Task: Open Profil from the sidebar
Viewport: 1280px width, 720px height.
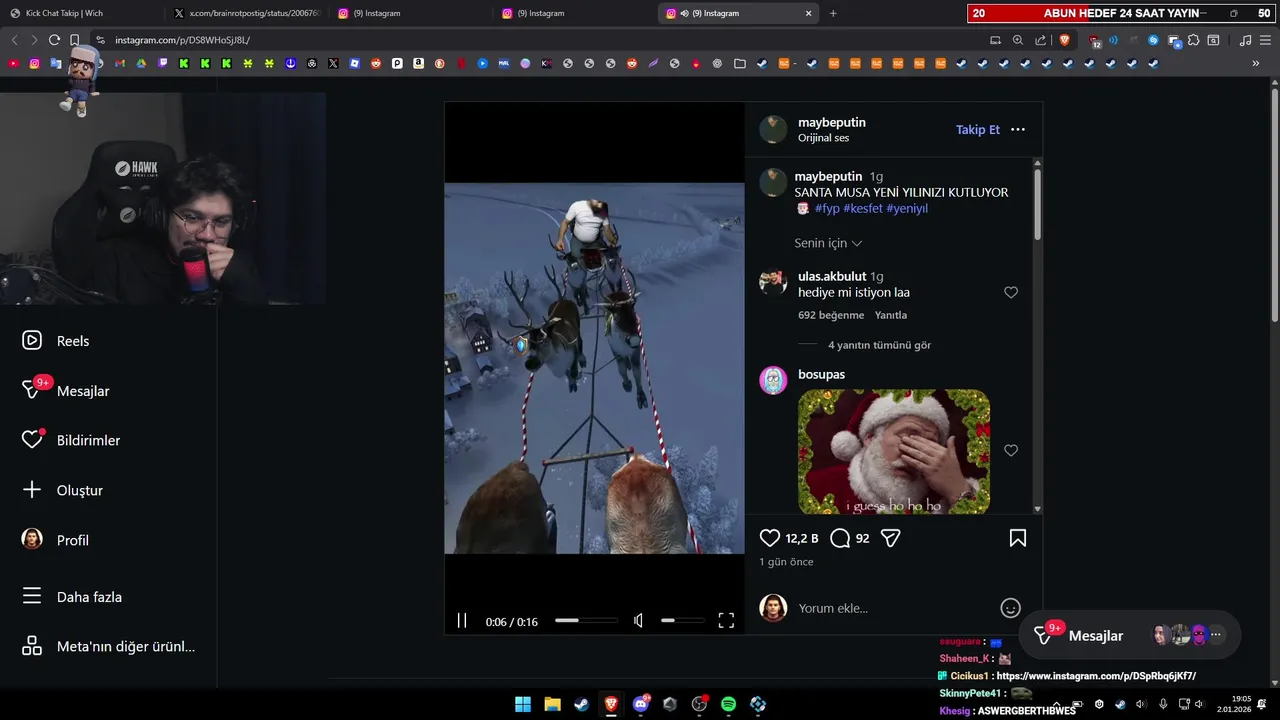Action: 55,540
